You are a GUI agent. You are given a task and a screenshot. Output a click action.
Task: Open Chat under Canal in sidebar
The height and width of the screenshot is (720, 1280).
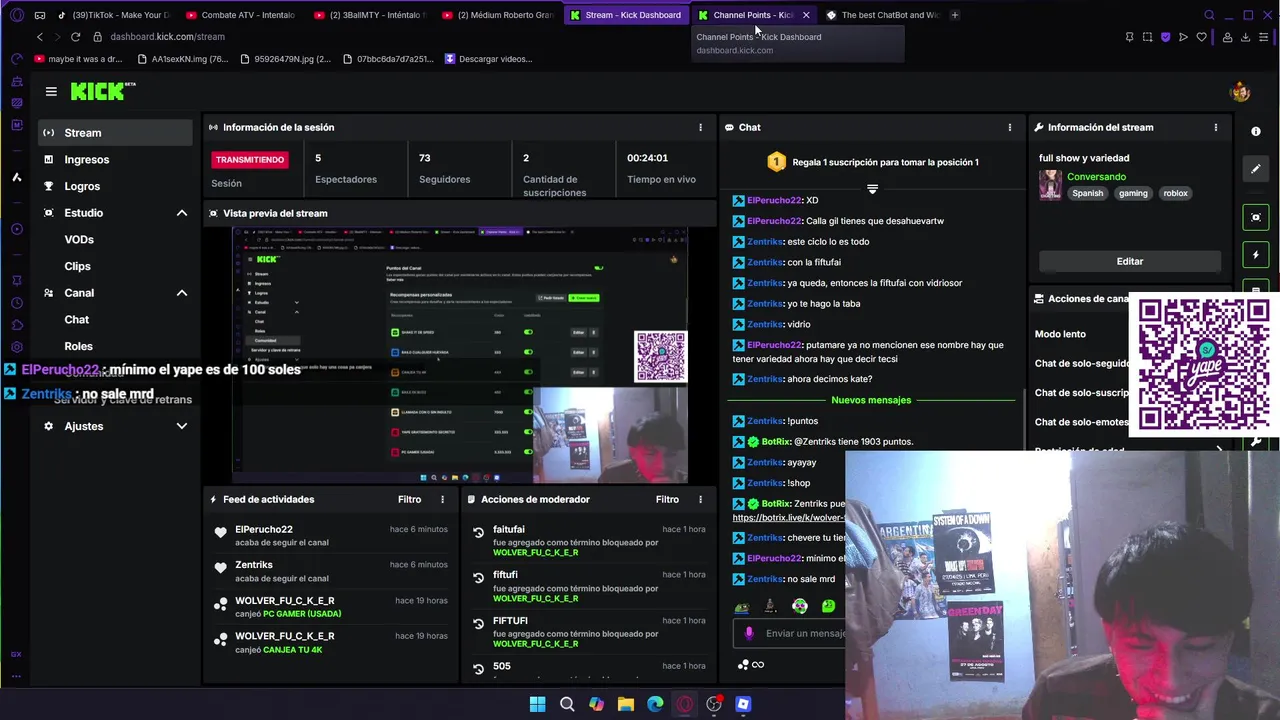(76, 320)
